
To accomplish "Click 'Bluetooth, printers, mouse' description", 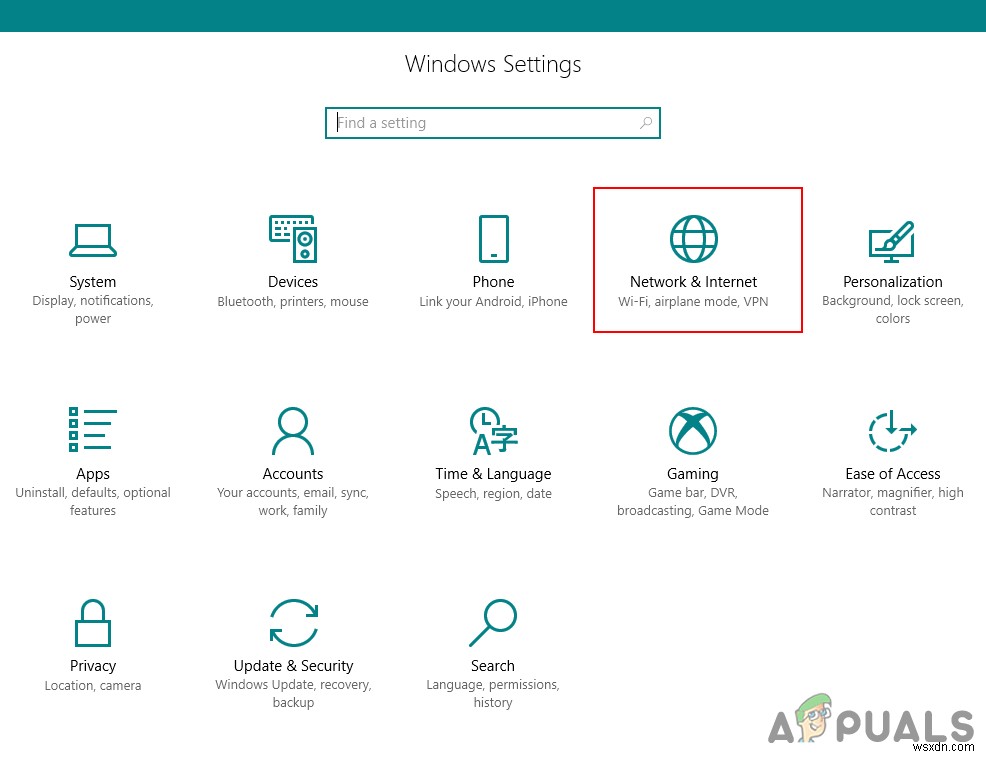I will pos(293,301).
